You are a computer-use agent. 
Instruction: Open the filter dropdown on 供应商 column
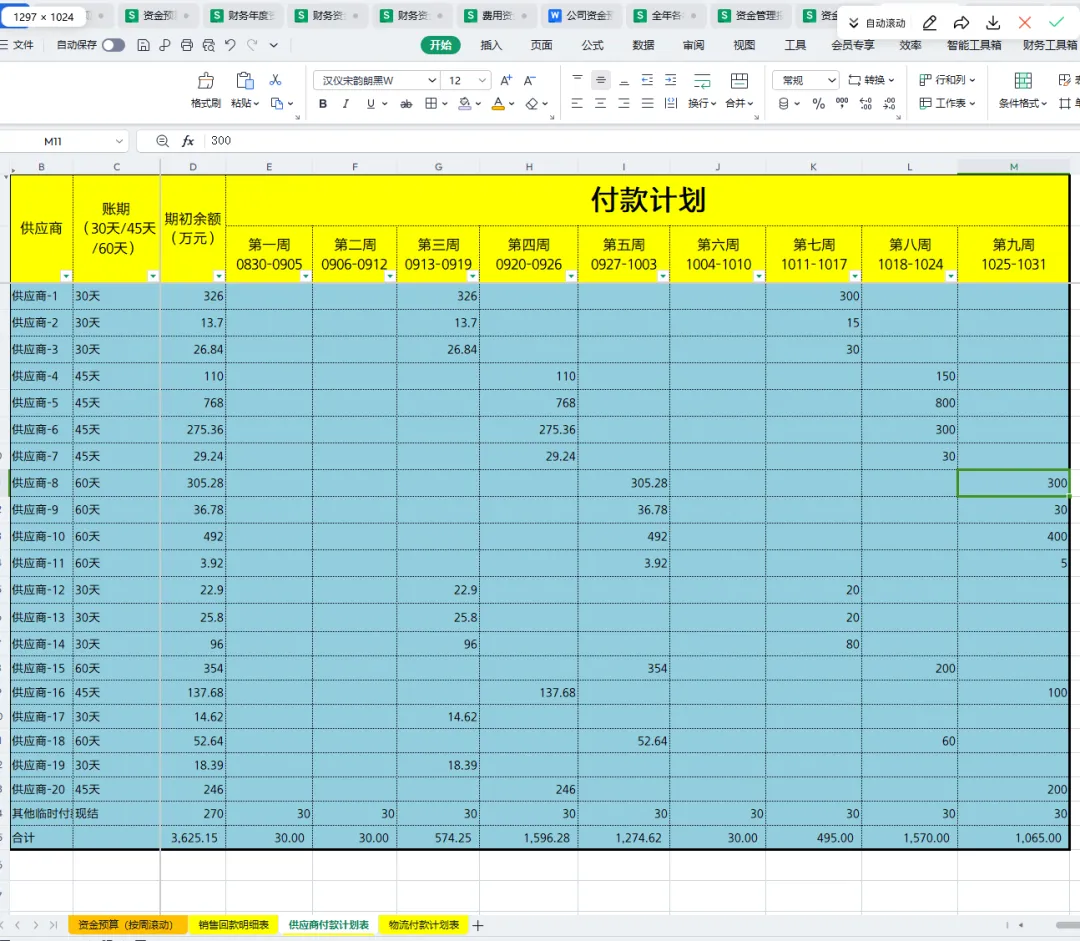tap(65, 276)
